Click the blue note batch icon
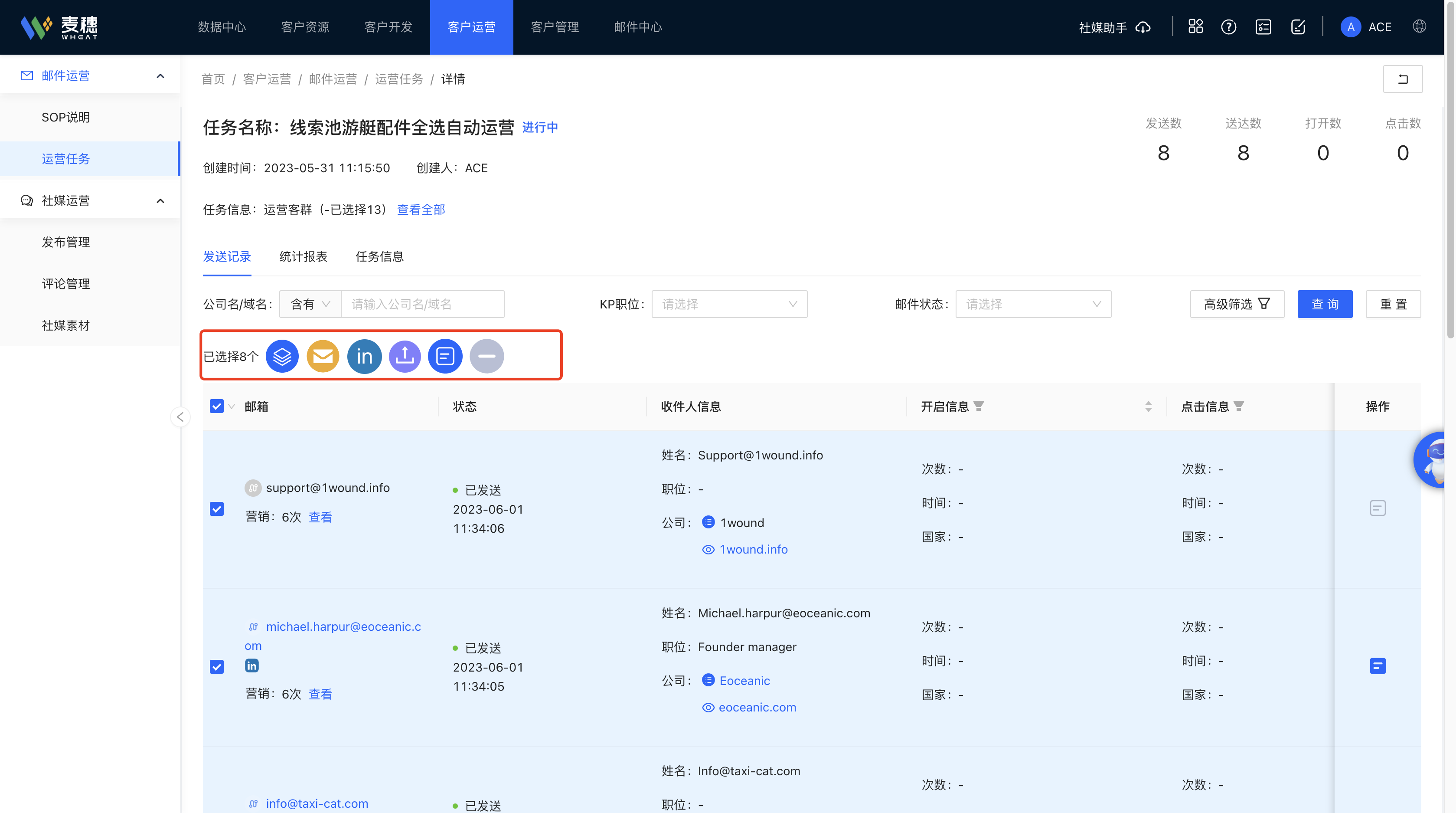 click(x=445, y=356)
